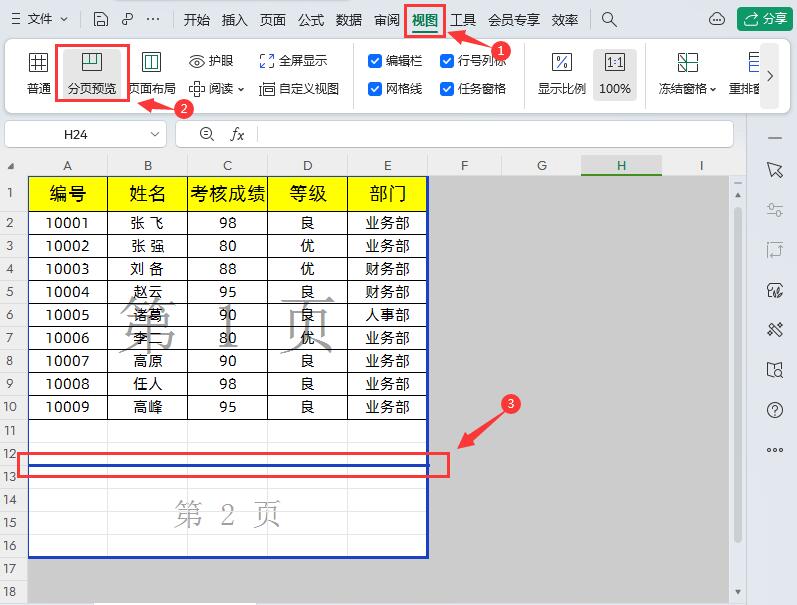Open the Efficiency (效率) tab
The height and width of the screenshot is (605, 797).
point(565,20)
